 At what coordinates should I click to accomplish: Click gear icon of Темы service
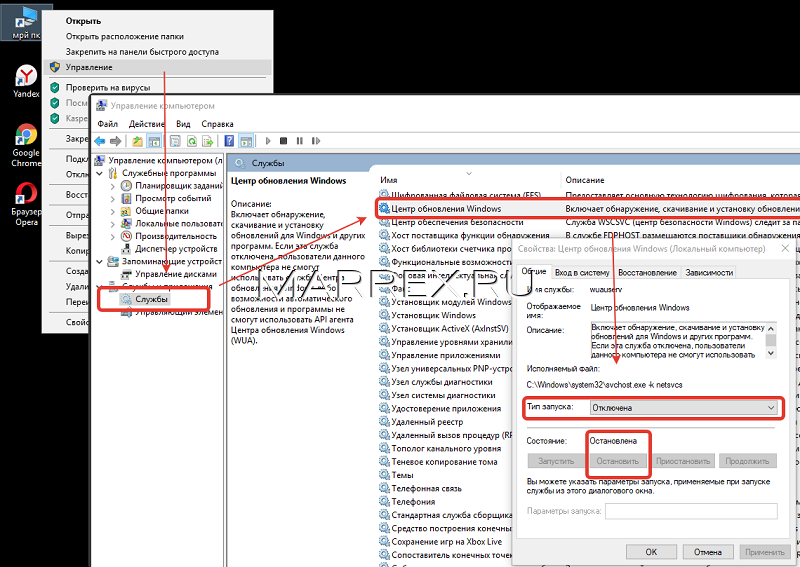[x=384, y=475]
